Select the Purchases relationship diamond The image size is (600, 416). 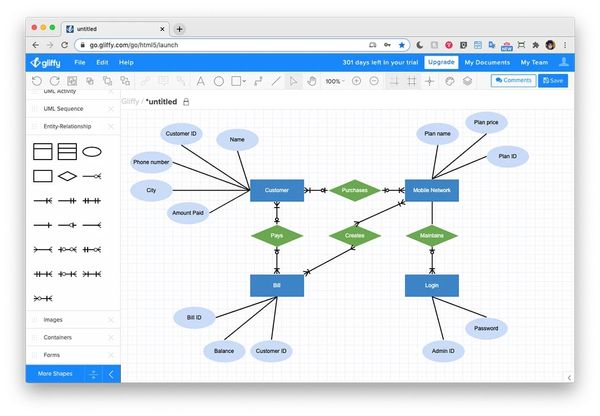[355, 190]
